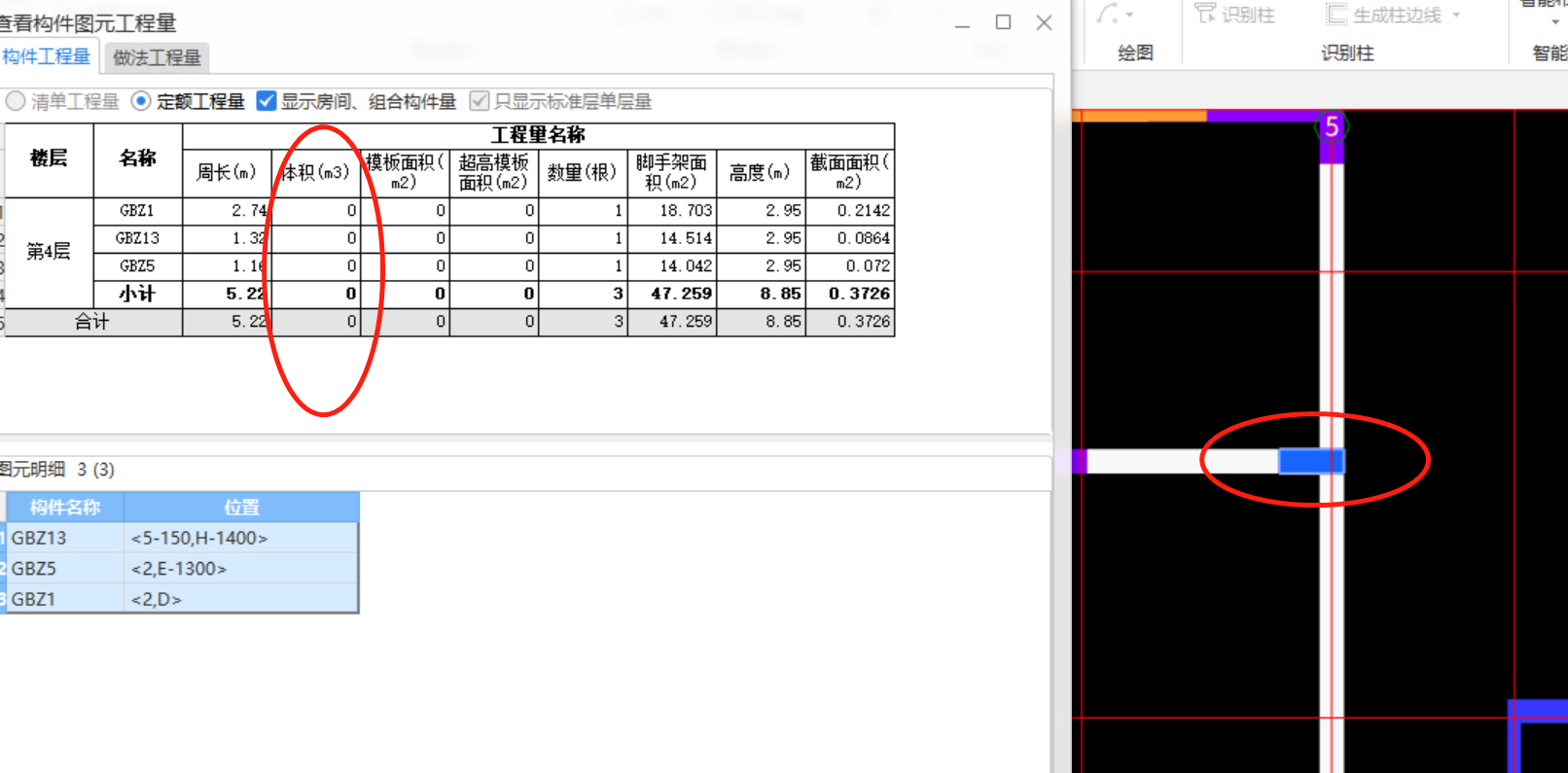This screenshot has width=1568, height=773.
Task: Click the 名称 column header
Action: (x=138, y=160)
